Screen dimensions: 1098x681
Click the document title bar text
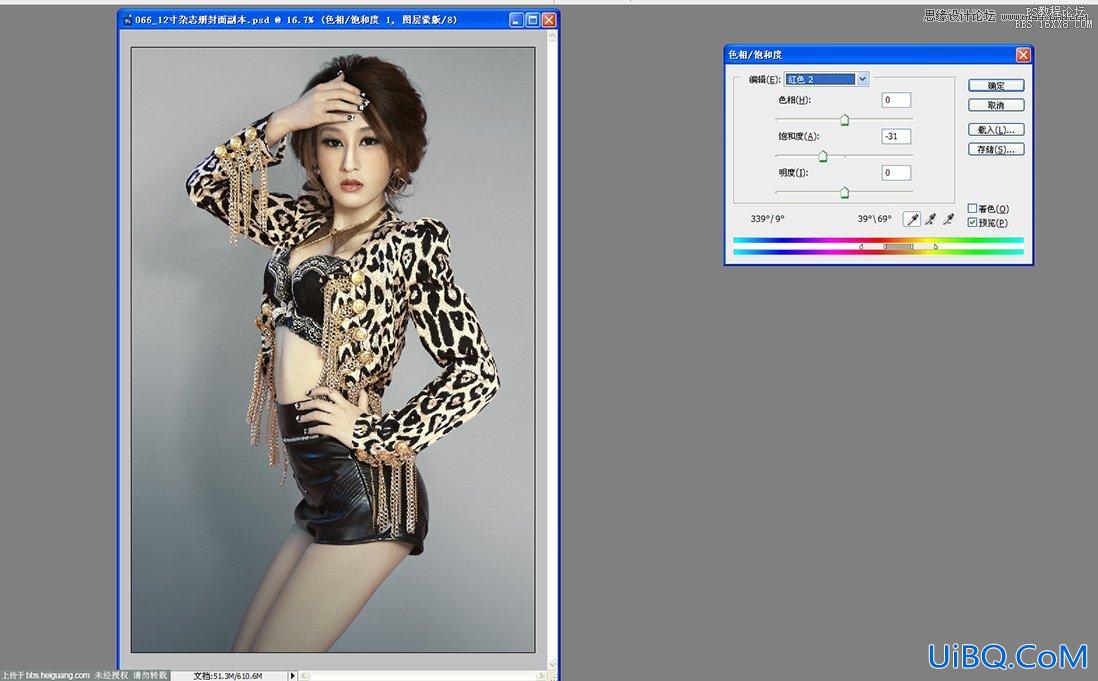pos(296,20)
